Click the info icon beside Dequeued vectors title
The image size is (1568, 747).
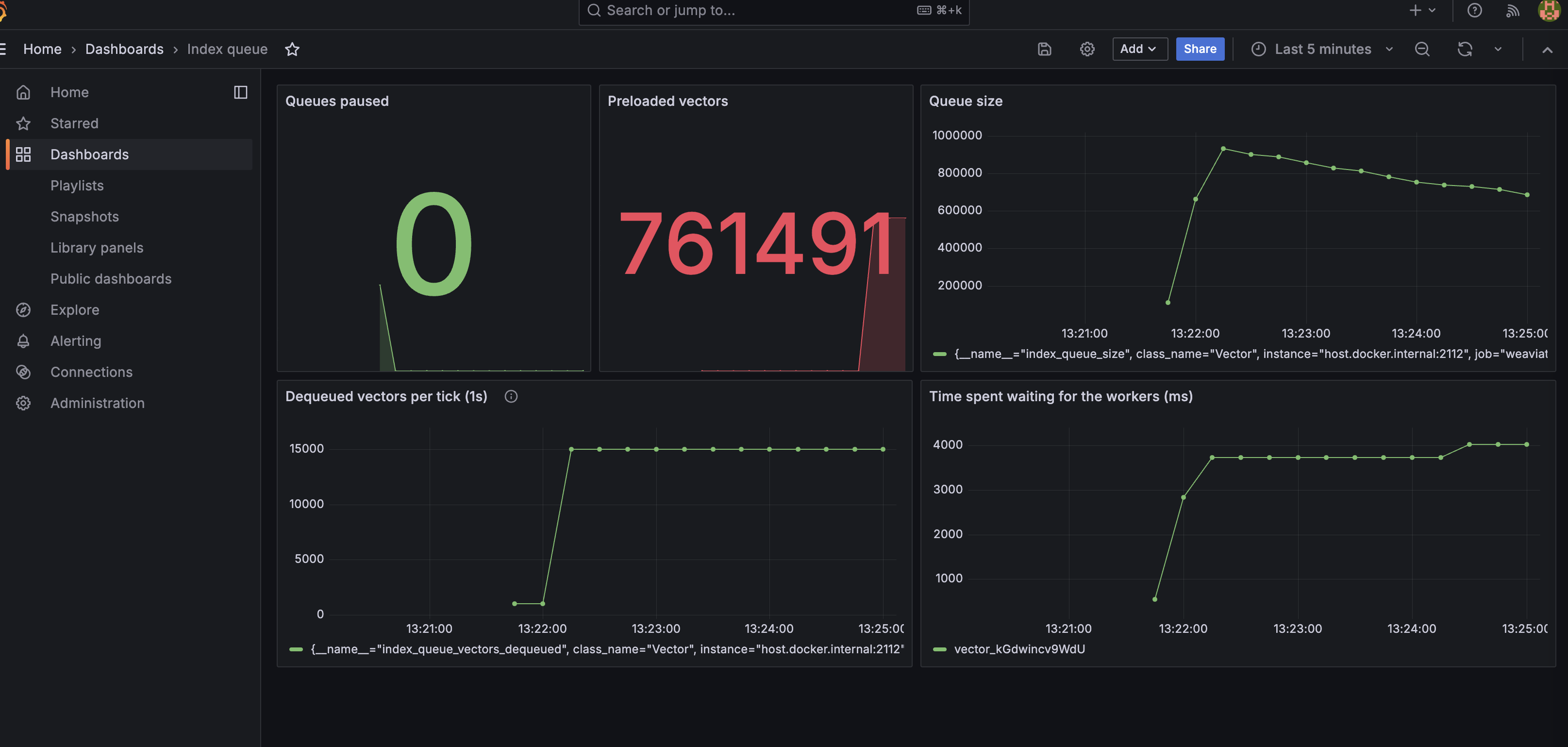[x=511, y=396]
